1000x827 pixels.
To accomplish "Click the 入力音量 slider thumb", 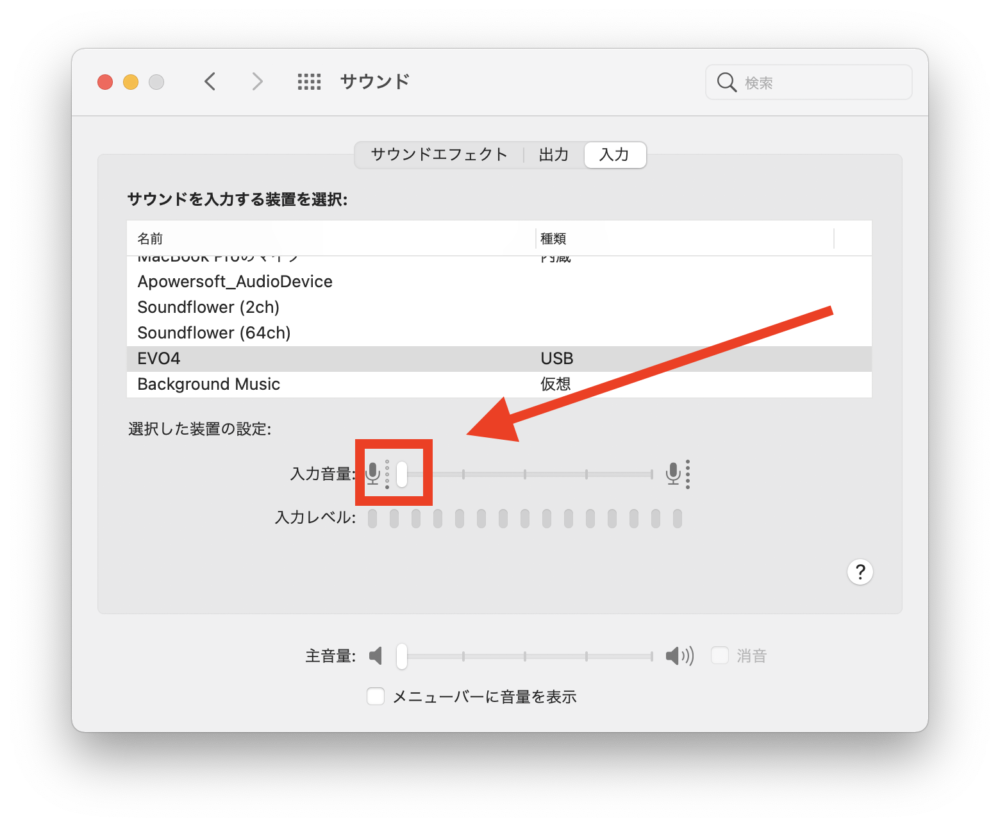I will tap(402, 474).
